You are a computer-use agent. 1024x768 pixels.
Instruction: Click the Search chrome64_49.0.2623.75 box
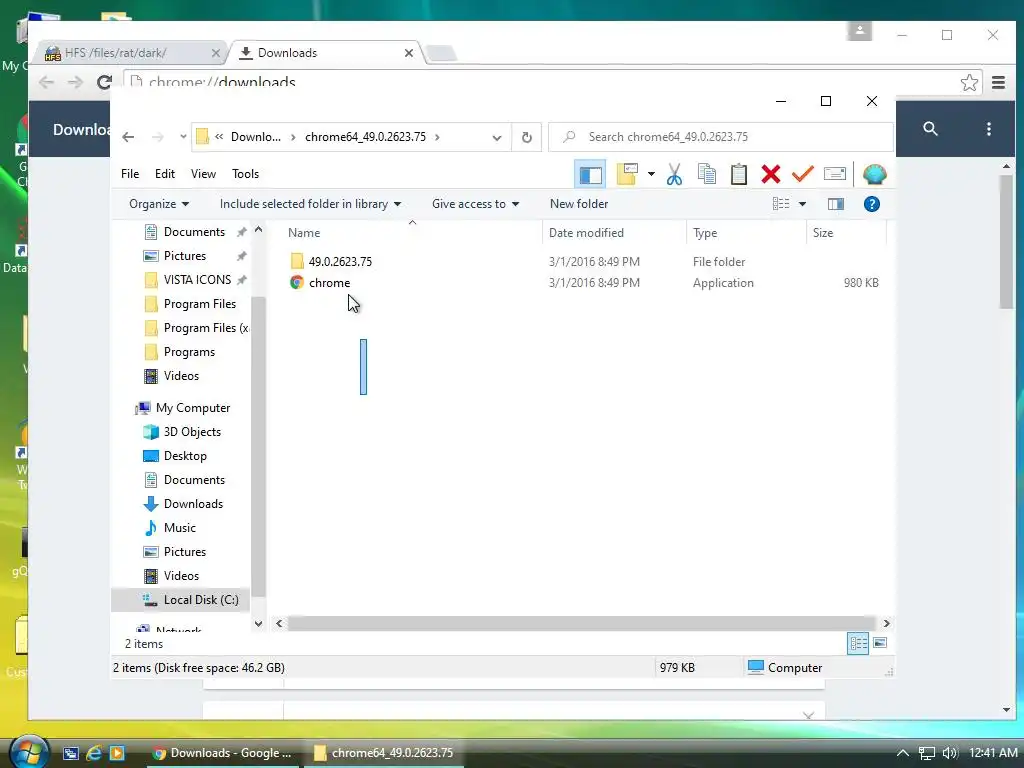click(x=721, y=137)
